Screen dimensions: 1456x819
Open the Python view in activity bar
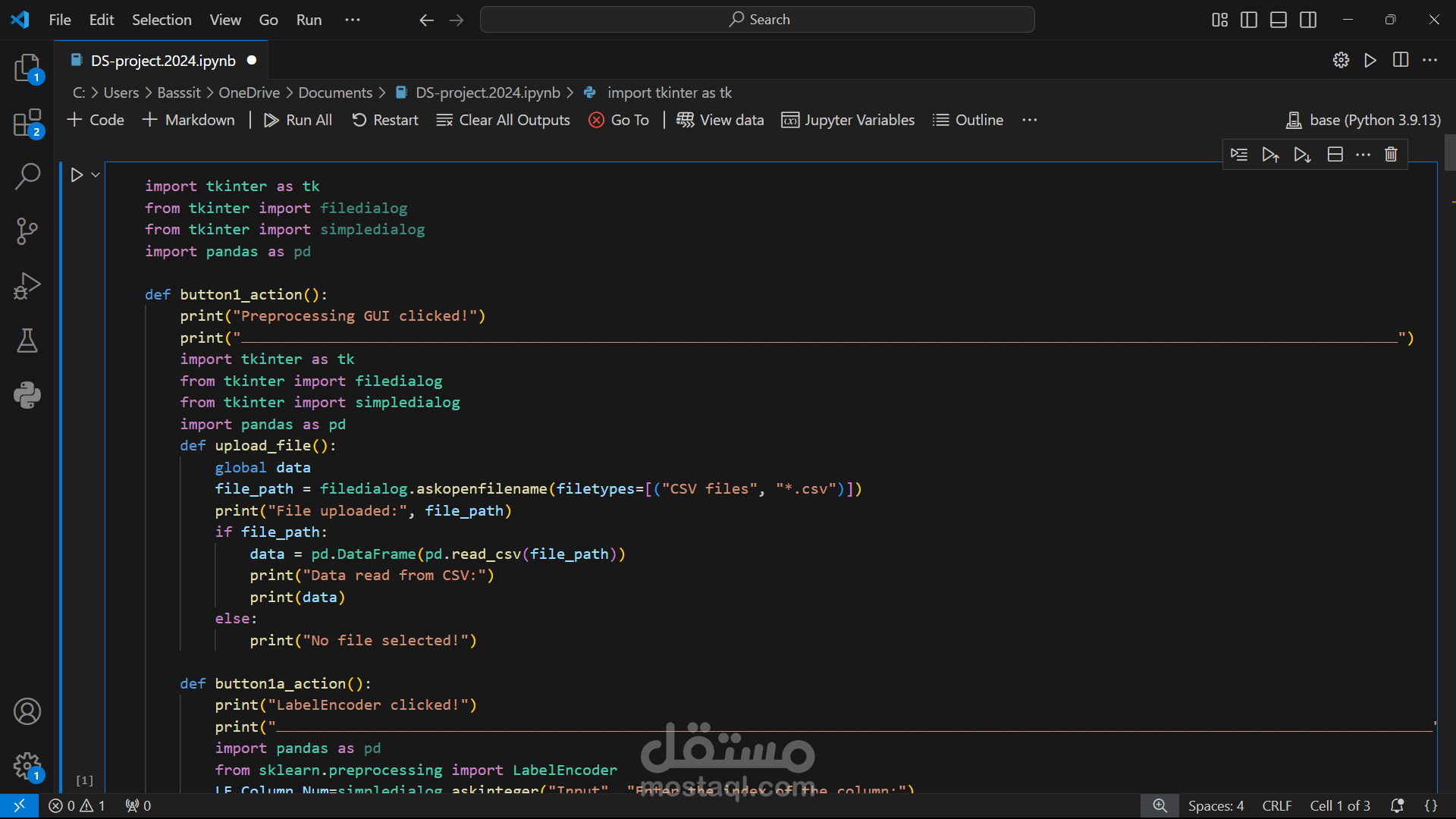[27, 395]
